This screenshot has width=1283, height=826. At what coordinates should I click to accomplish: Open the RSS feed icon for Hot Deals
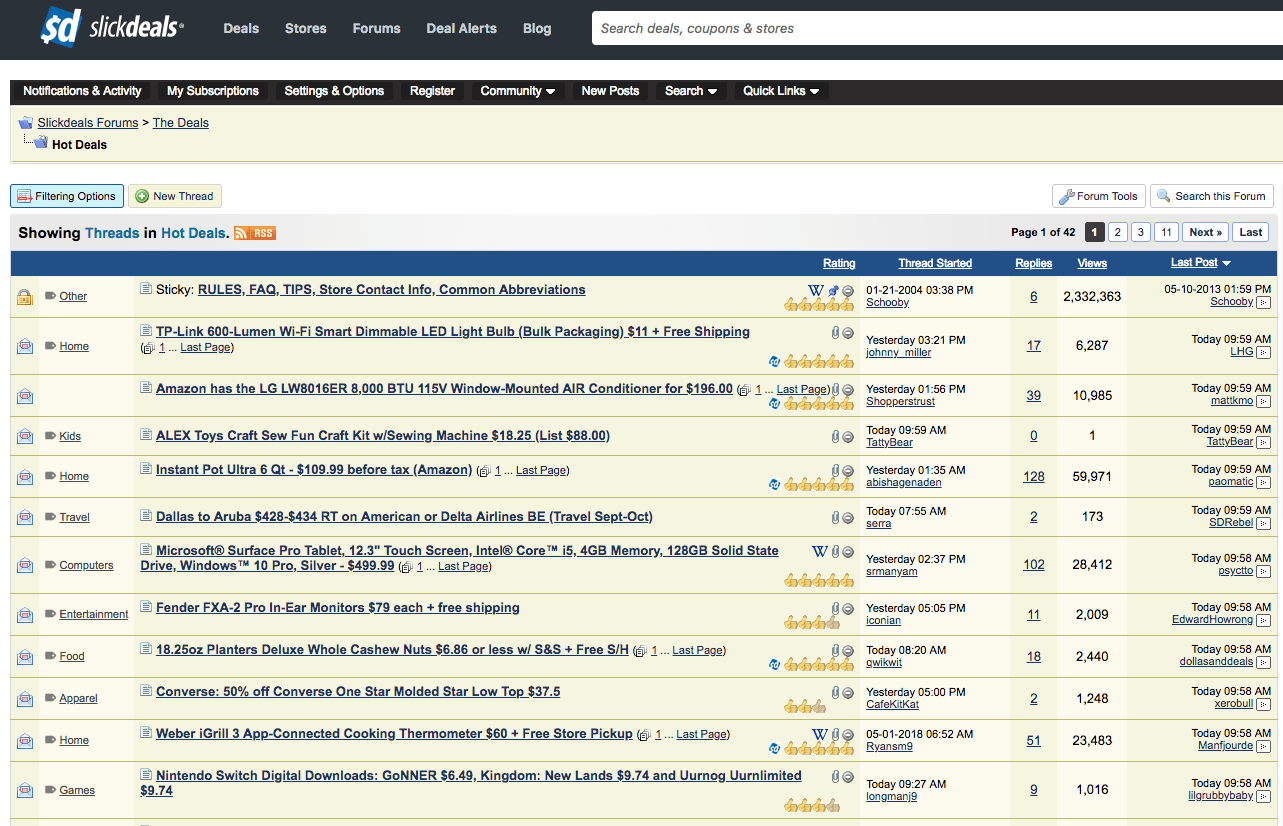(255, 233)
